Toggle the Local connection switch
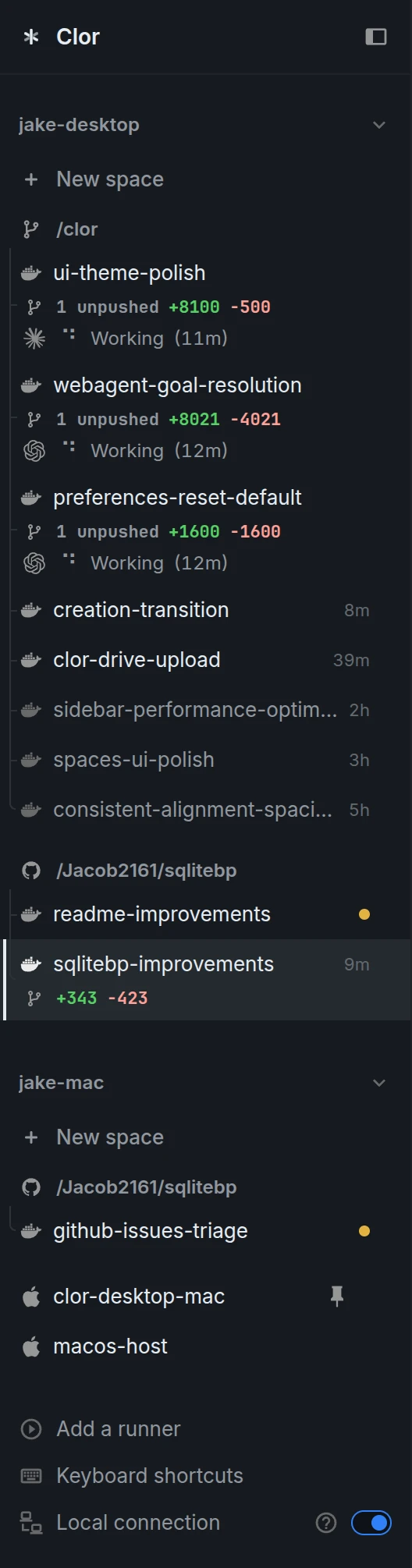 371,1522
